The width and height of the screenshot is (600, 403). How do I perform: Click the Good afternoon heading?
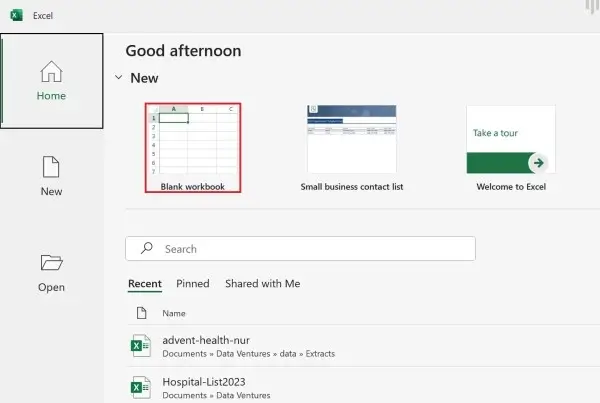[x=183, y=51]
